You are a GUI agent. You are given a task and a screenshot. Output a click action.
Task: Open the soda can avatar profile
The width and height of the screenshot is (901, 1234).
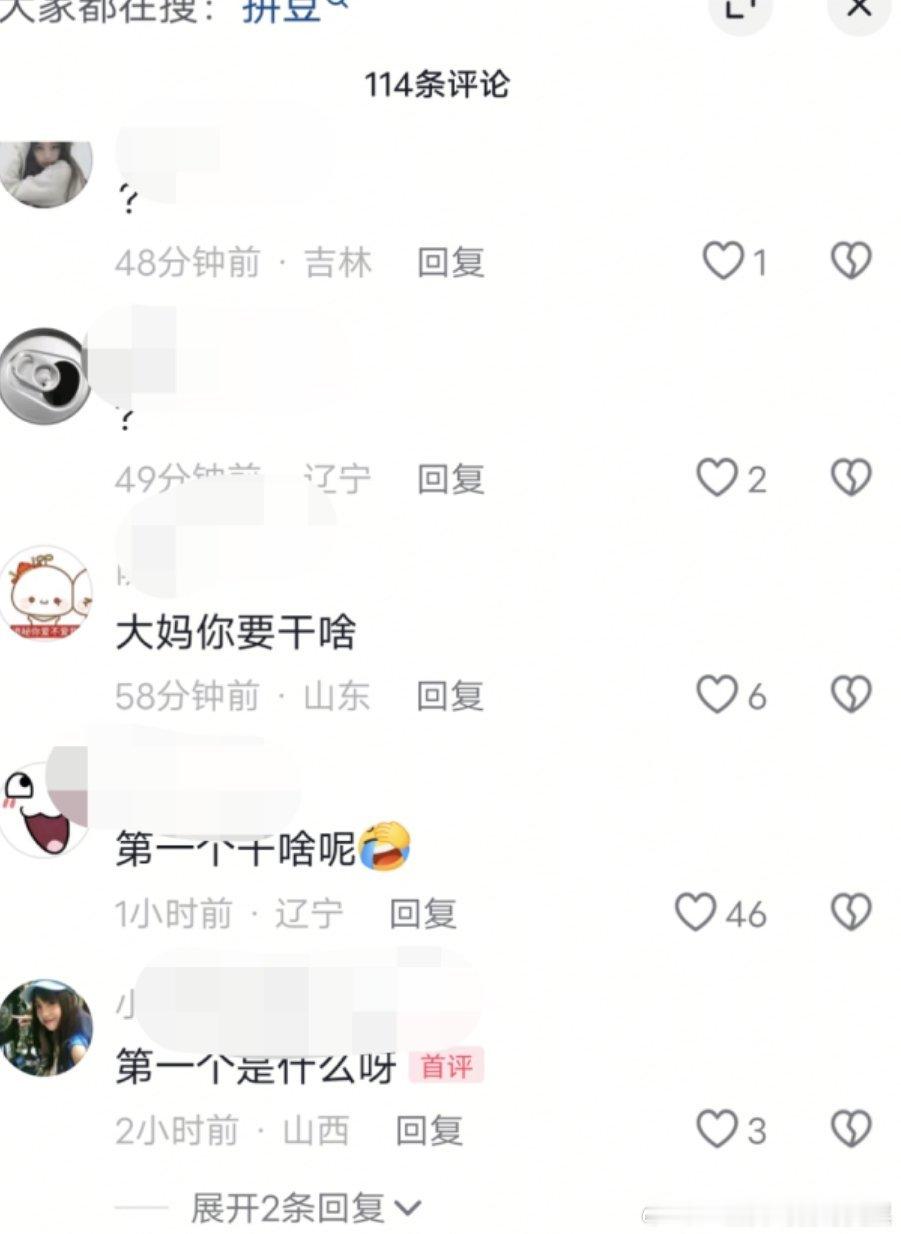(45, 375)
